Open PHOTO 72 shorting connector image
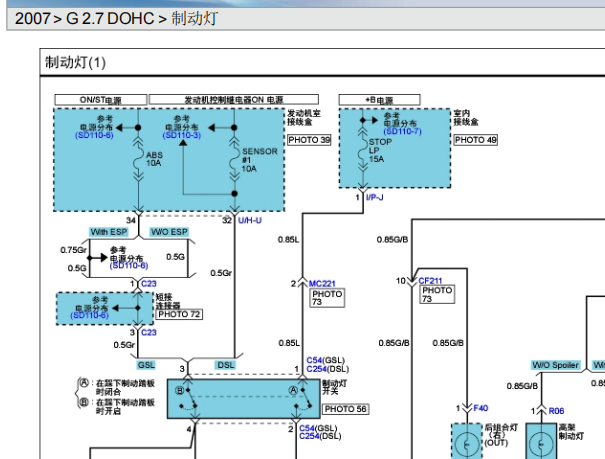605x459 pixels. tap(179, 314)
